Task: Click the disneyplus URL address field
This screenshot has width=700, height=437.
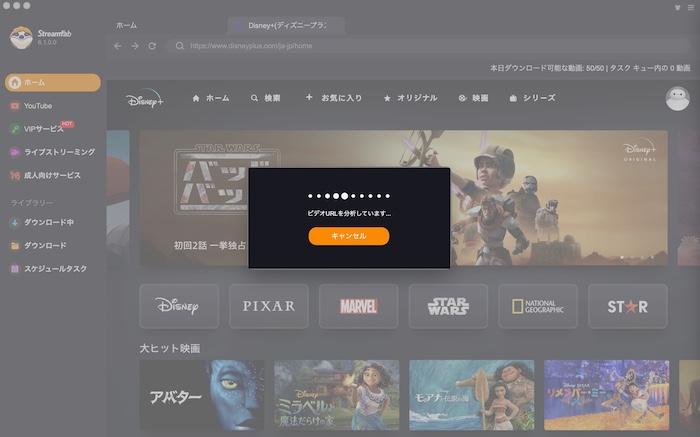Action: click(x=429, y=46)
